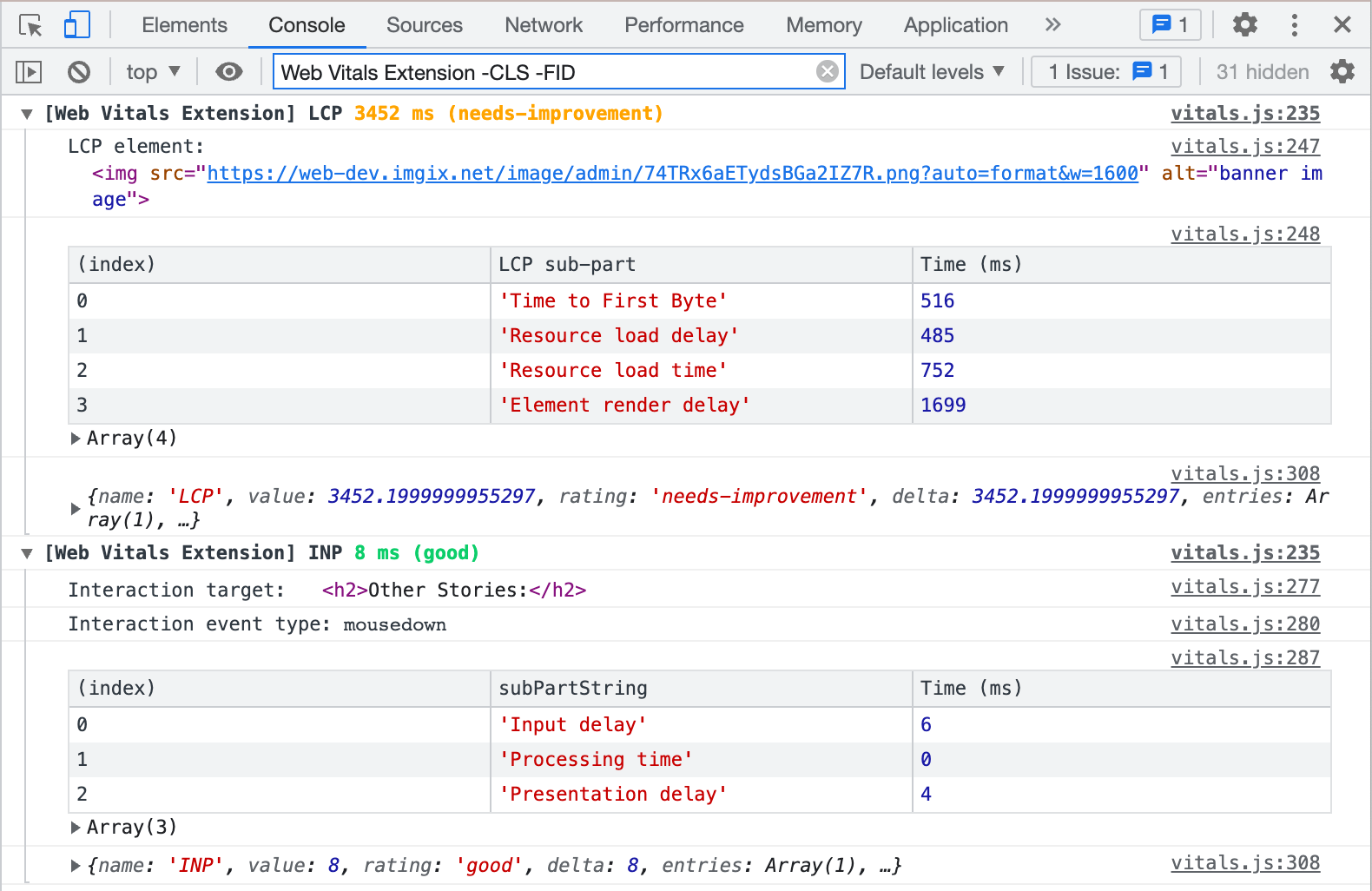Viewport: 1372px width, 891px height.
Task: Open vitals.js:277 source link
Action: [x=1245, y=587]
